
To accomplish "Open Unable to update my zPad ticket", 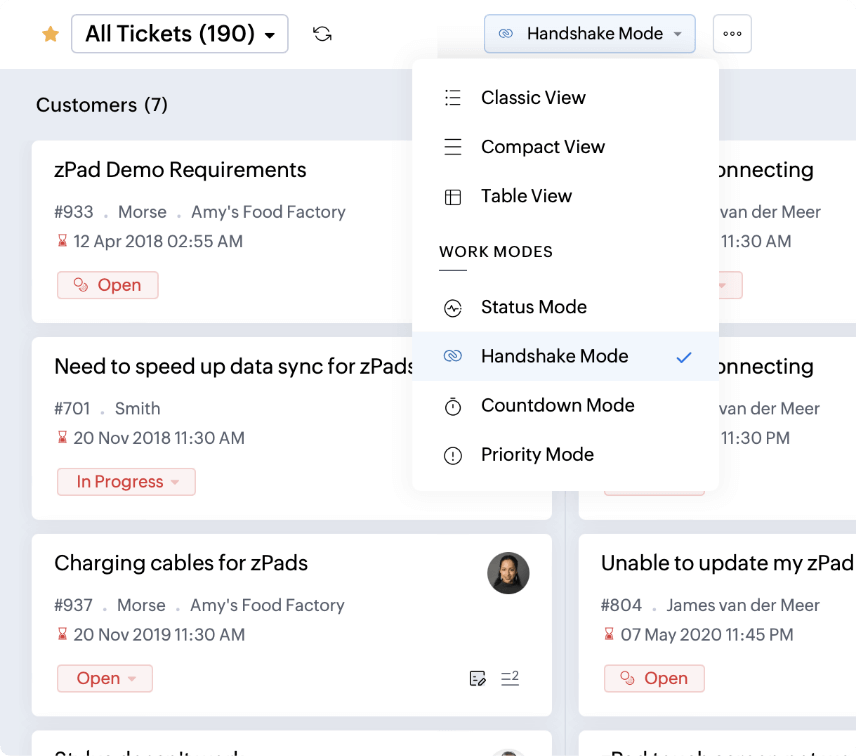I will tap(726, 563).
